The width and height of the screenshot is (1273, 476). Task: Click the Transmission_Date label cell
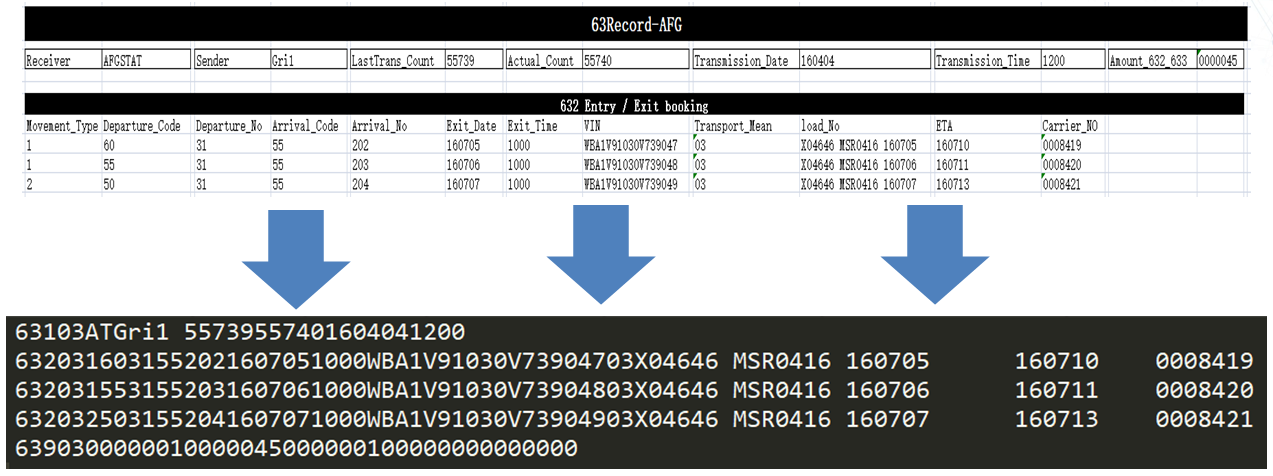[x=745, y=60]
